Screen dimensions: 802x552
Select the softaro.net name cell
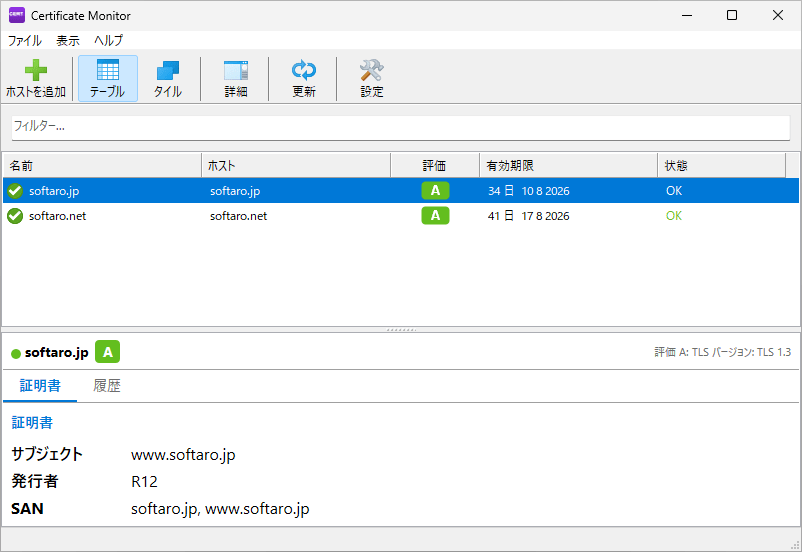pyautogui.click(x=57, y=216)
